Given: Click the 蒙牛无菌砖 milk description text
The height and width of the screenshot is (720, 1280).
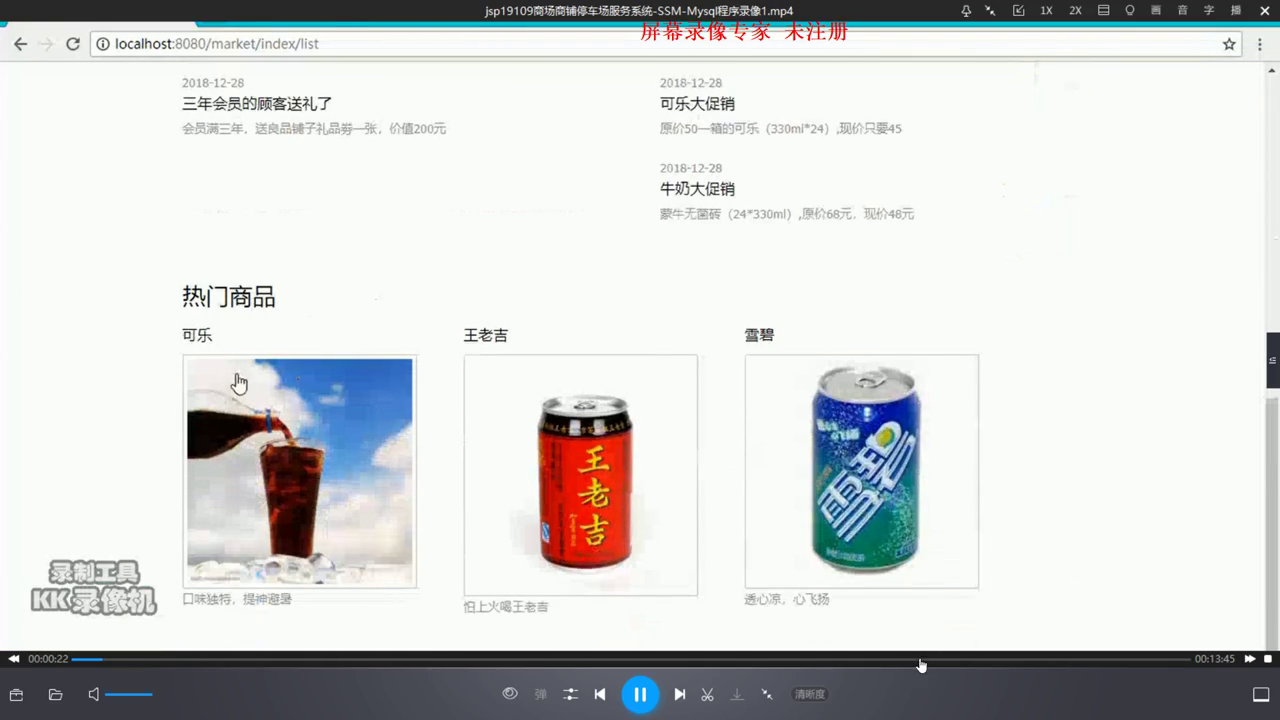Looking at the screenshot, I should 787,214.
